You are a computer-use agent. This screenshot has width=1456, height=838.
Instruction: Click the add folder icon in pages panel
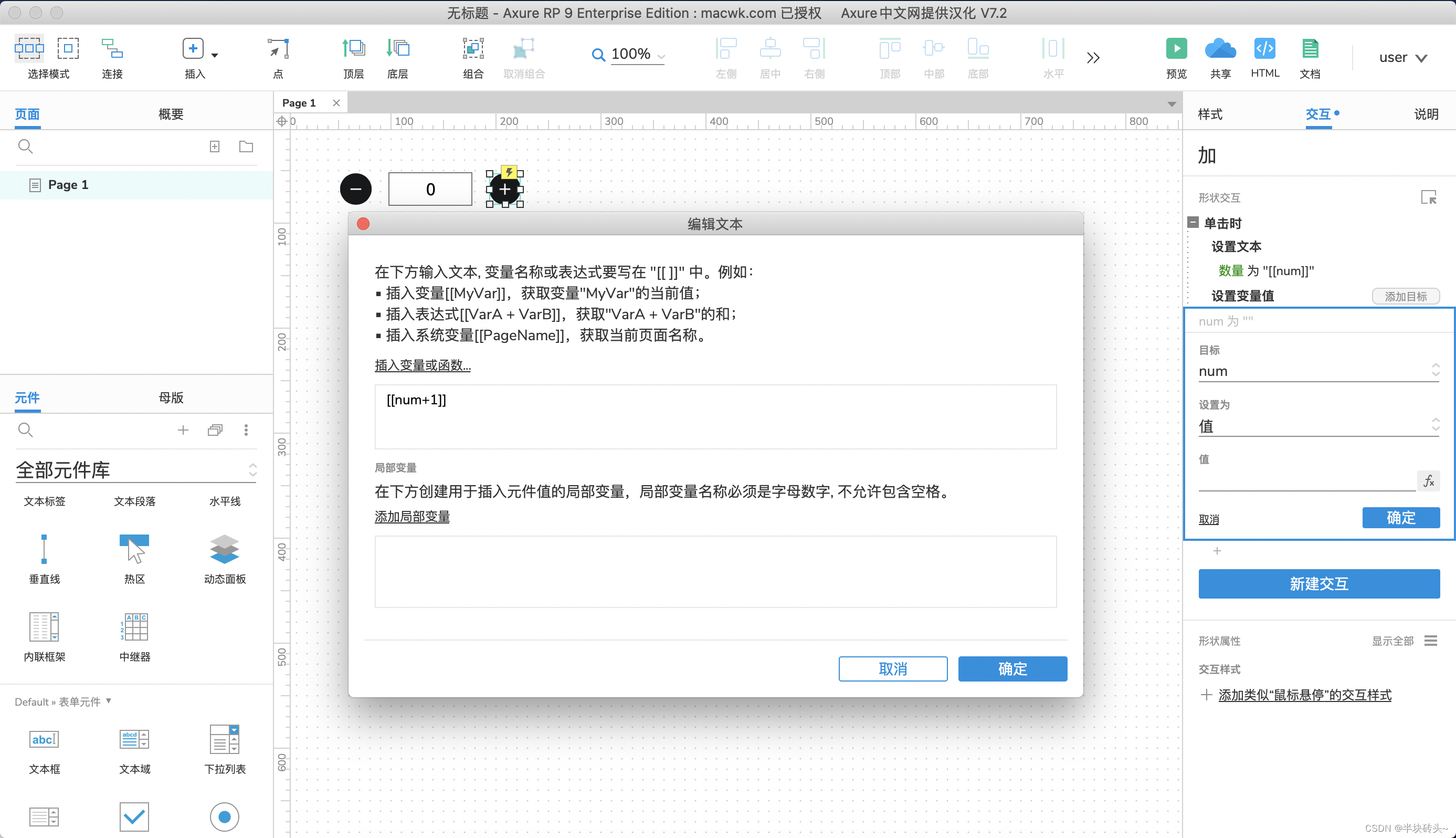tap(246, 147)
